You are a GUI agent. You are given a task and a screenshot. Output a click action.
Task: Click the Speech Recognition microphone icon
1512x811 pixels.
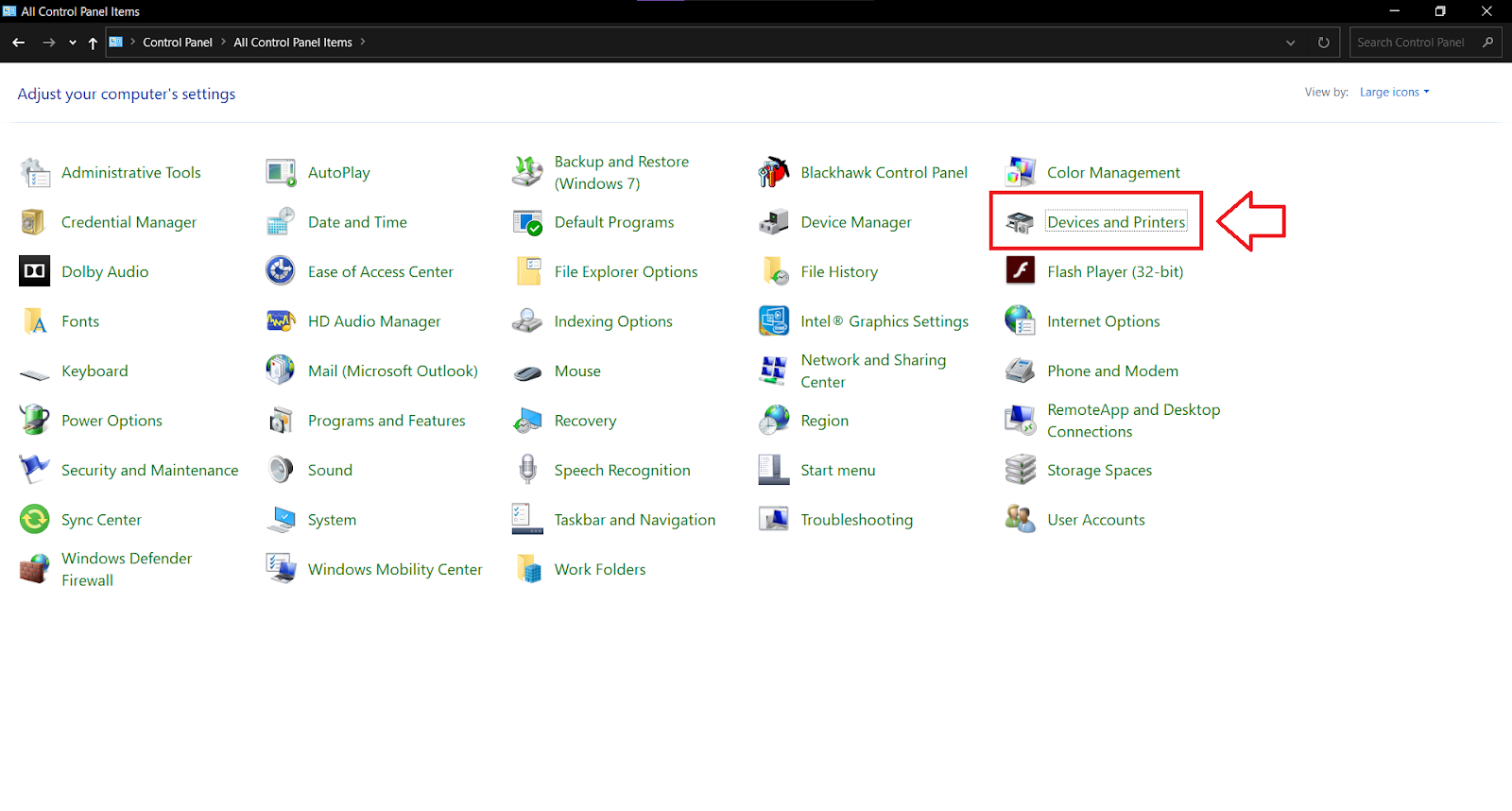pyautogui.click(x=527, y=470)
